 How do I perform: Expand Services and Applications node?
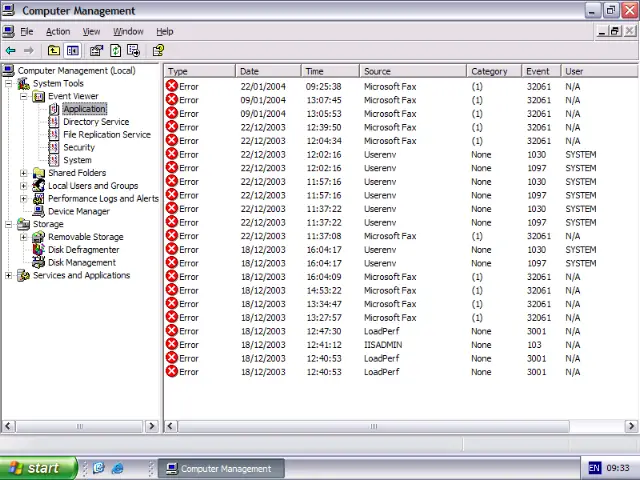(x=8, y=276)
